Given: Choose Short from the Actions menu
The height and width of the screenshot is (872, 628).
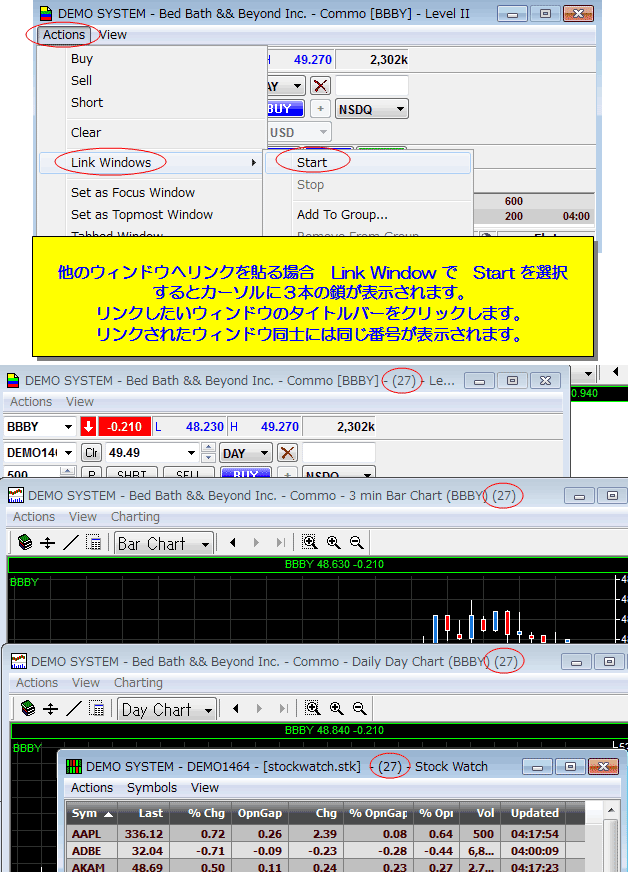Looking at the screenshot, I should (87, 102).
